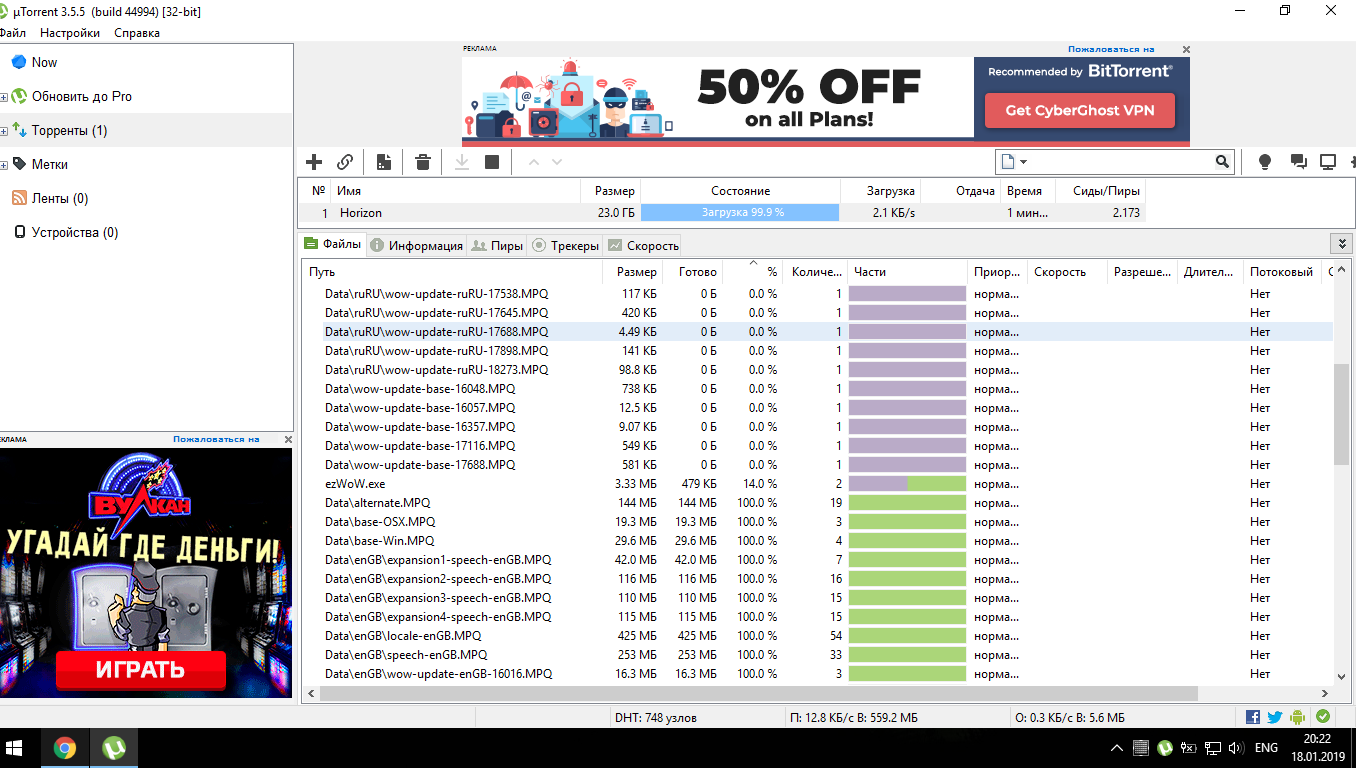The height and width of the screenshot is (768, 1356).
Task: Stop the torrent with the square icon
Action: pyautogui.click(x=492, y=162)
